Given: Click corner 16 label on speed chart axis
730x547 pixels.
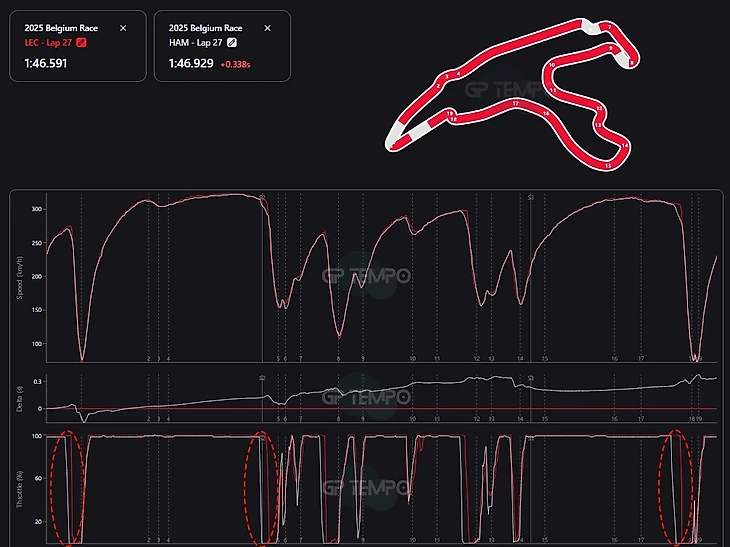Looking at the screenshot, I should coord(615,359).
